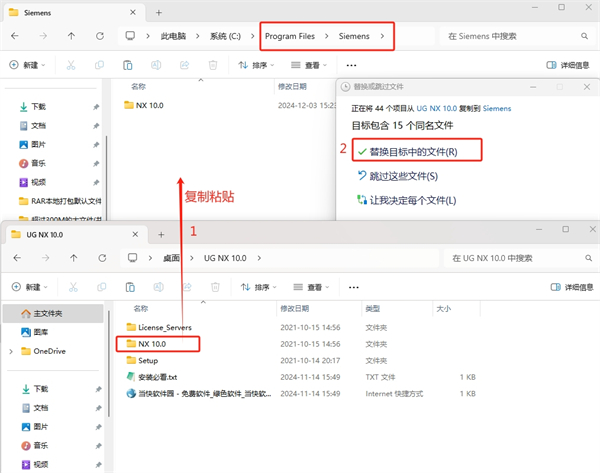Click the share icon in UG NX 10.0 toolbar
Image resolution: width=600 pixels, height=473 pixels.
185,286
